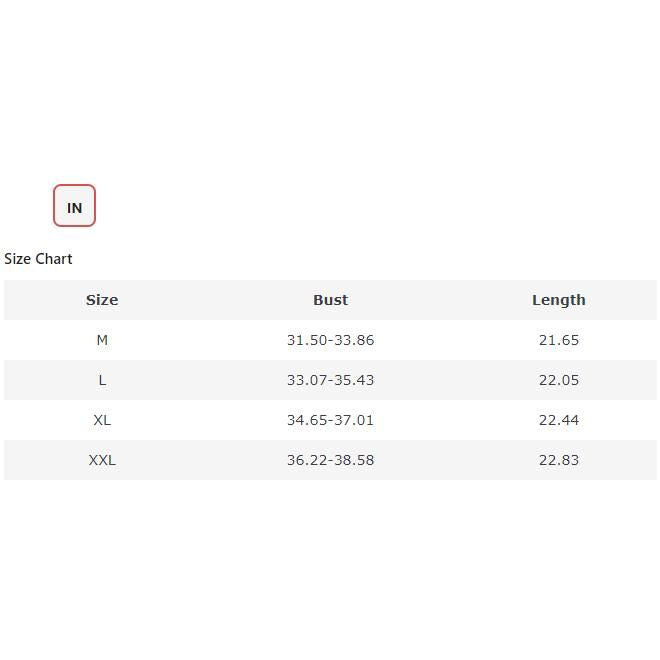Click bust value 33.07-35.43

click(330, 380)
